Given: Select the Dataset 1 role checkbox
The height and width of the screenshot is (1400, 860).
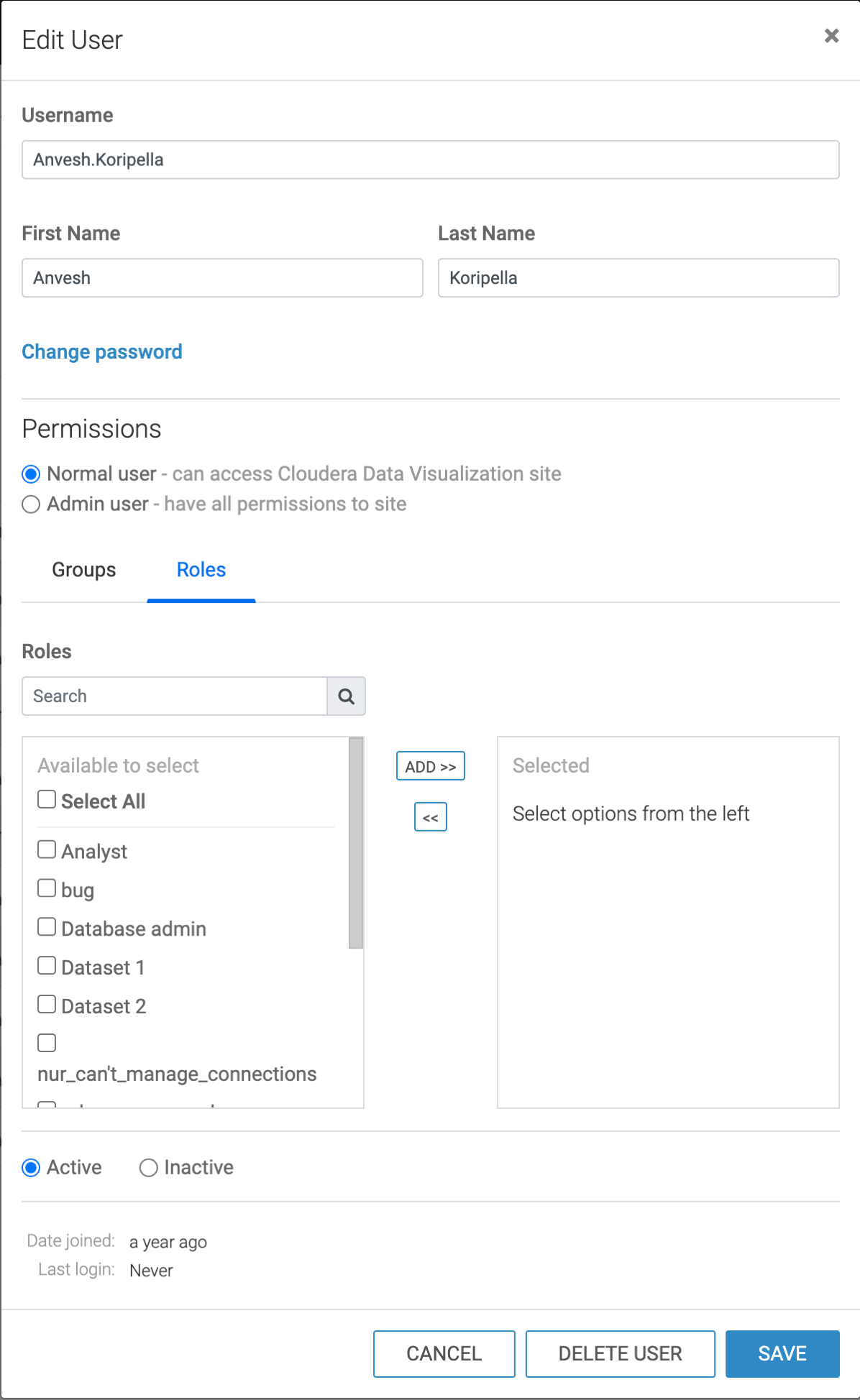Looking at the screenshot, I should pos(47,966).
